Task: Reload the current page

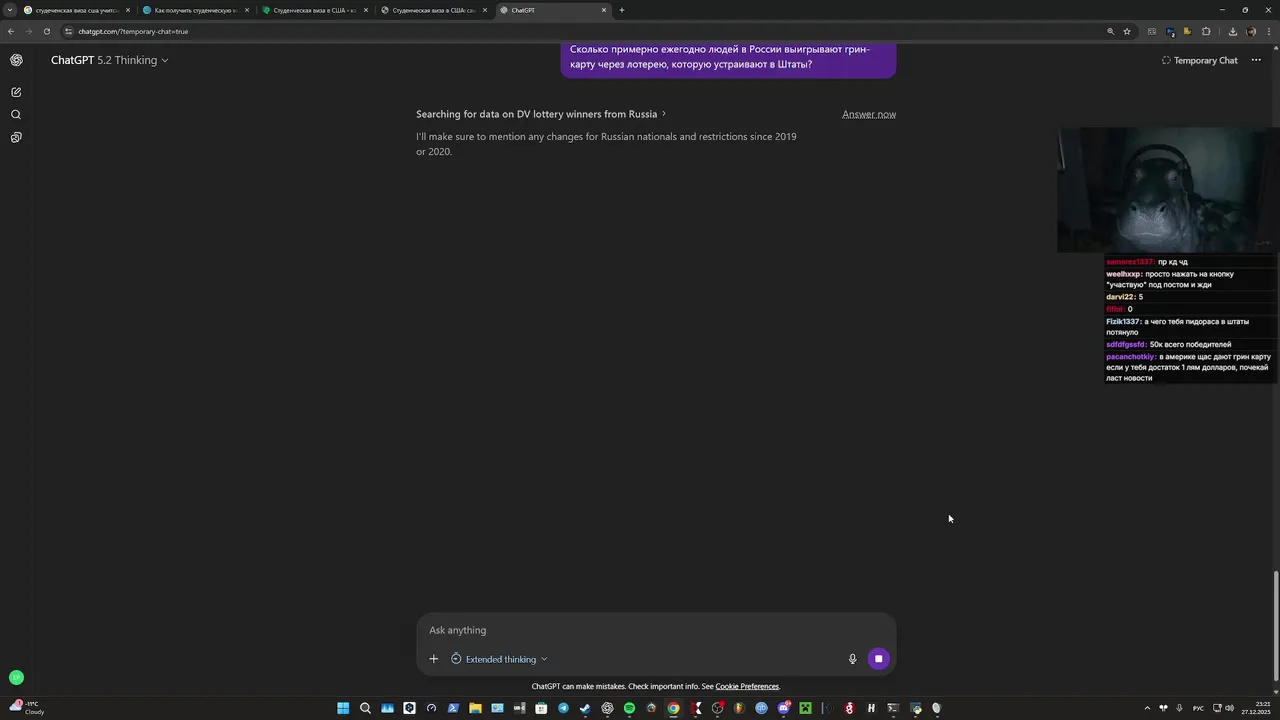Action: [x=46, y=31]
